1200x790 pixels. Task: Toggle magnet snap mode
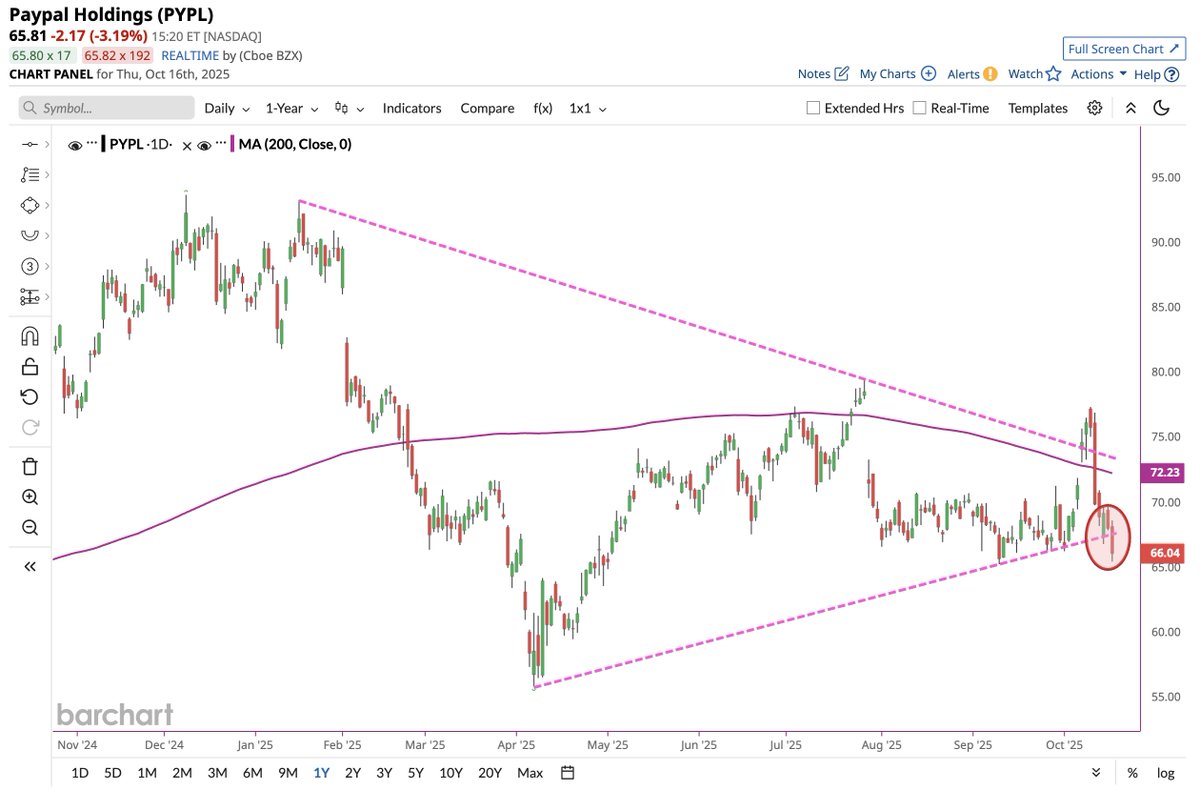(x=29, y=336)
